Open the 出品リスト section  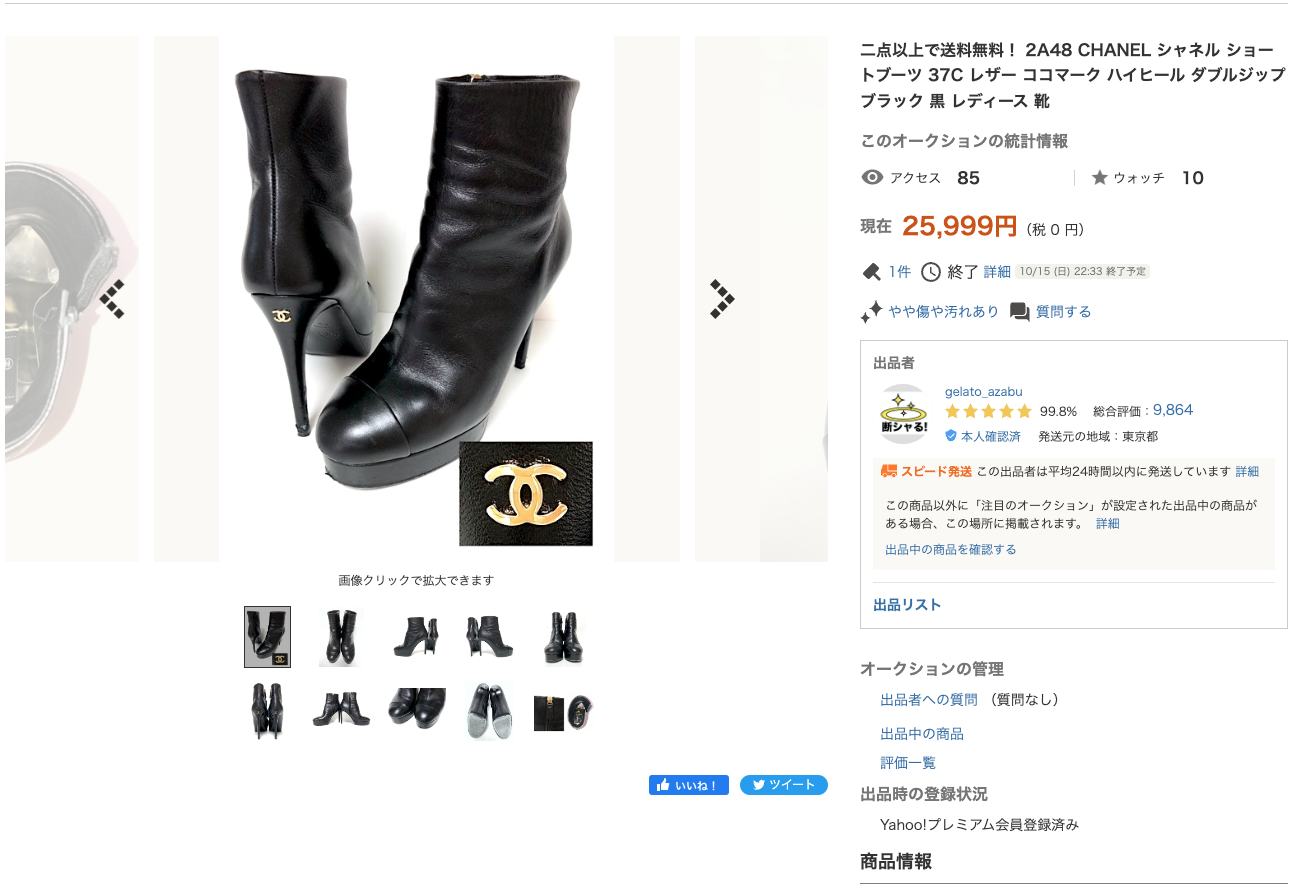[907, 605]
